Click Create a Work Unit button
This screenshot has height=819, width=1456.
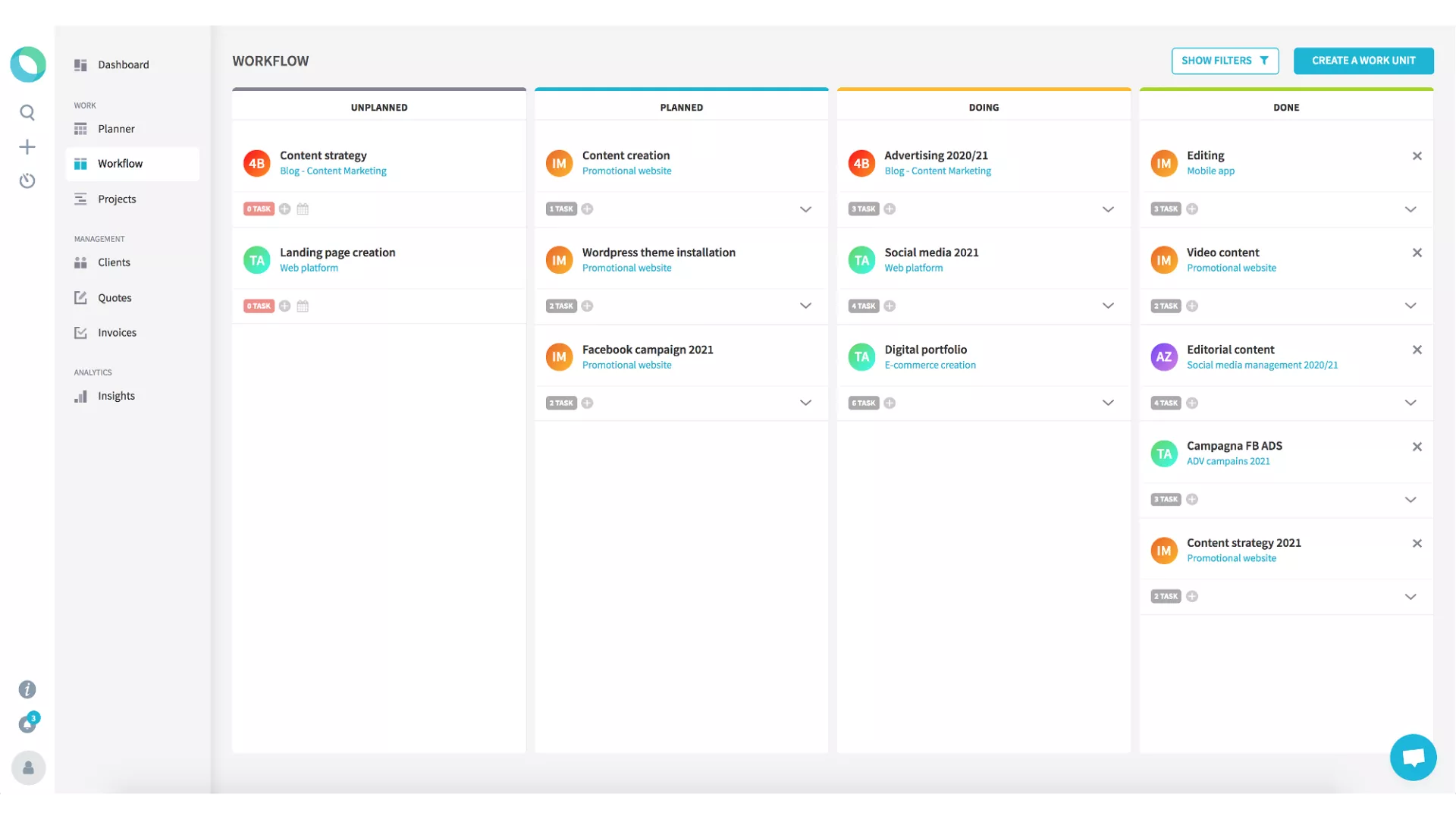coord(1363,61)
